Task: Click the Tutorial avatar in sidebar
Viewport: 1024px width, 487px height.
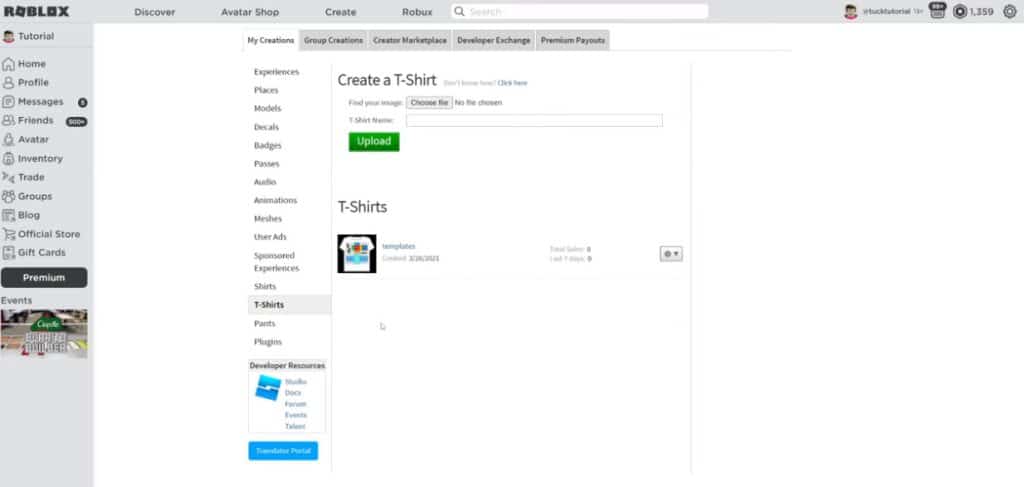Action: point(8,37)
